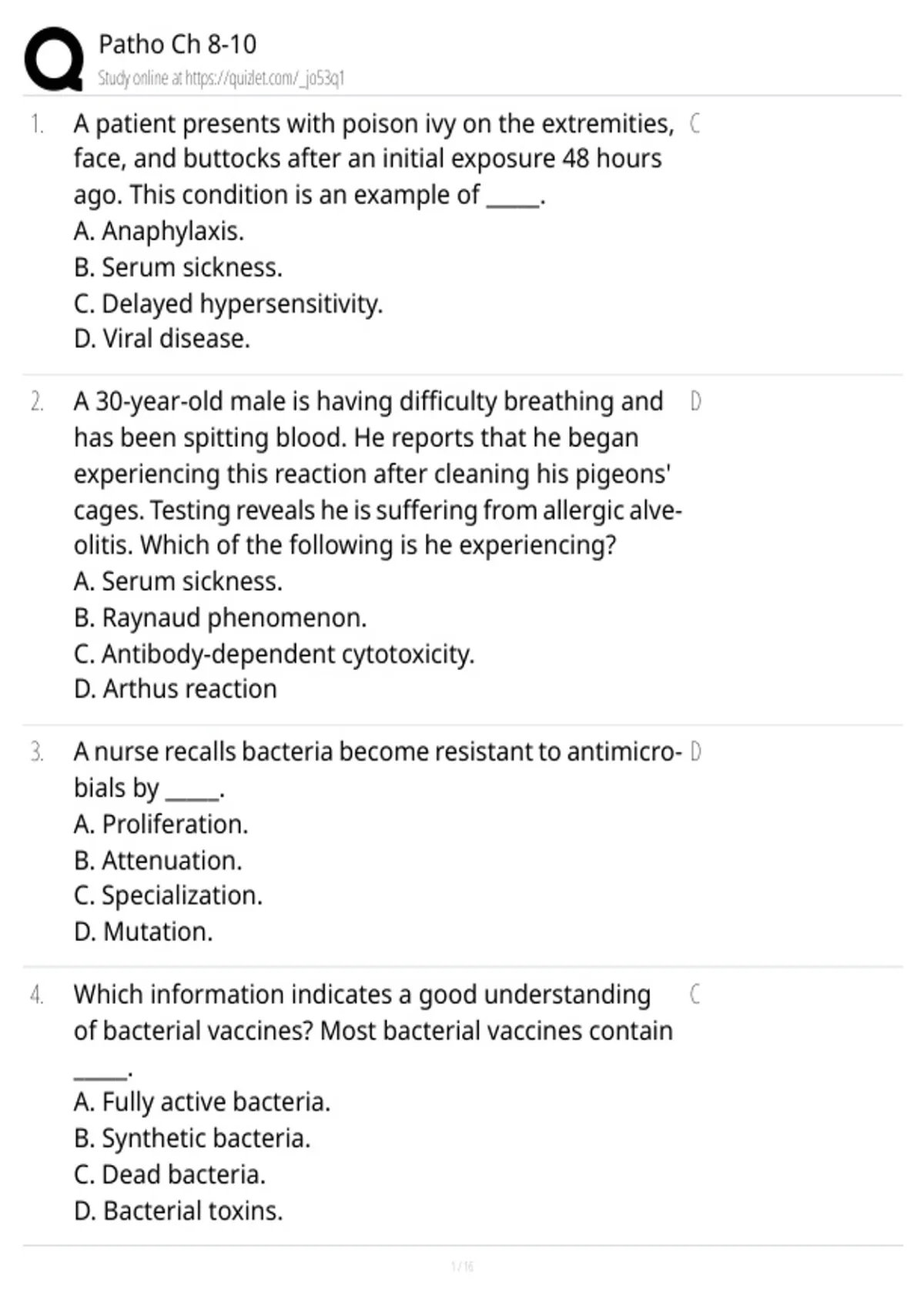Select 'C. Antibody-dependent cytotoxicity.' option
This screenshot has width=924, height=1309.
275,654
